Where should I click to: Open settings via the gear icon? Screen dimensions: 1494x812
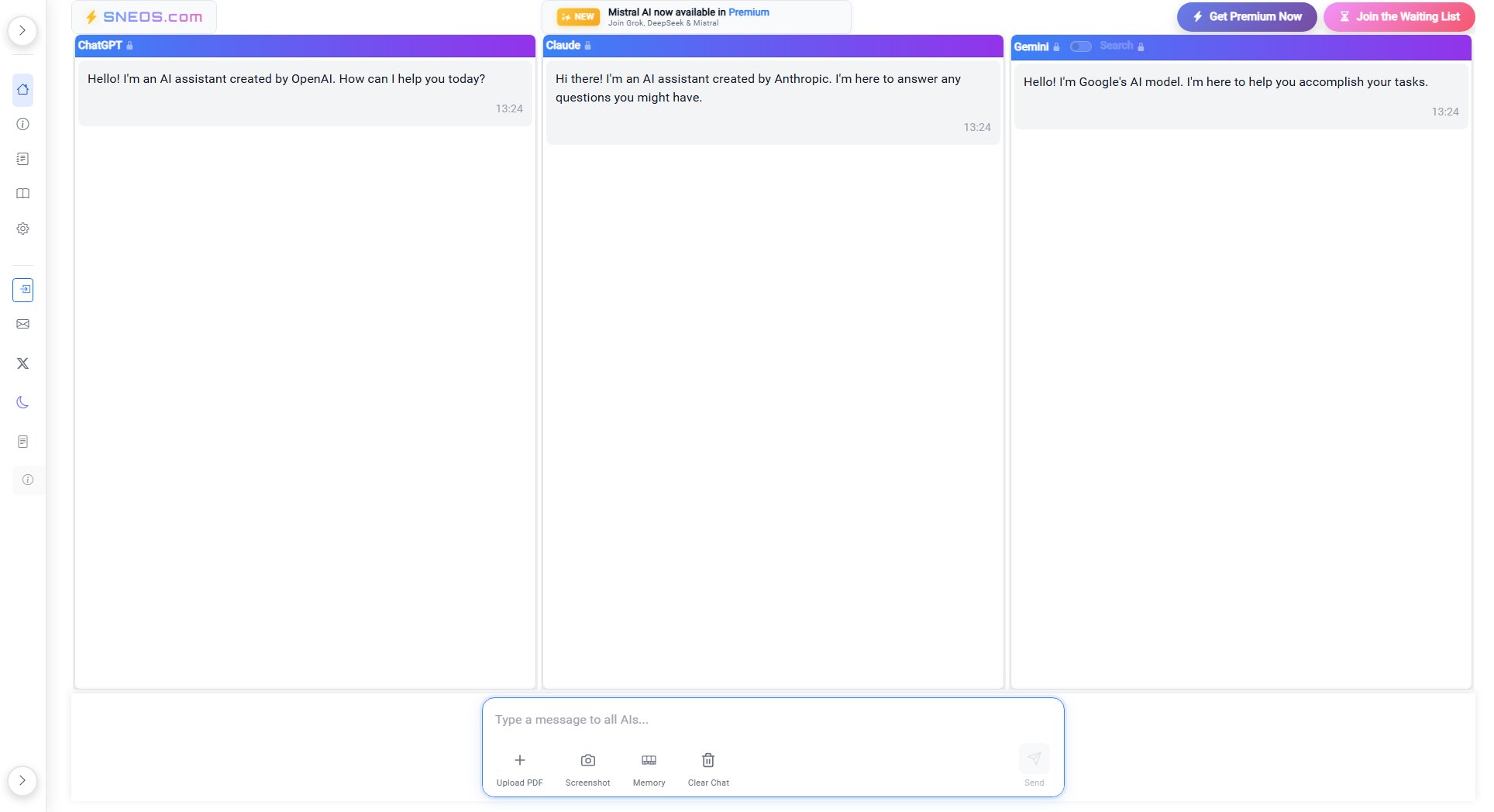[22, 228]
